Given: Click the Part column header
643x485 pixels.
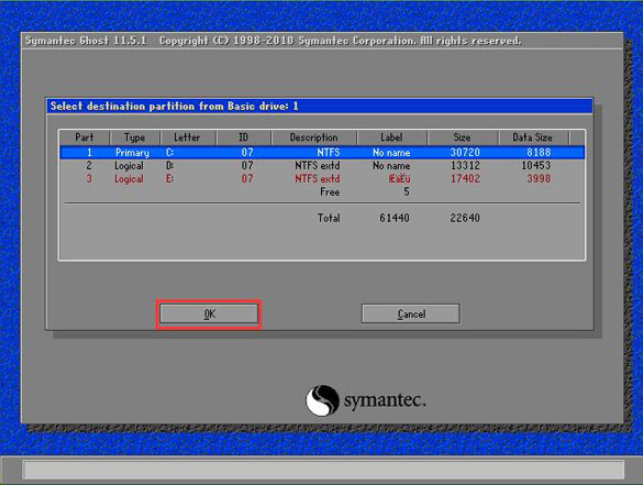Looking at the screenshot, I should click(x=82, y=137).
